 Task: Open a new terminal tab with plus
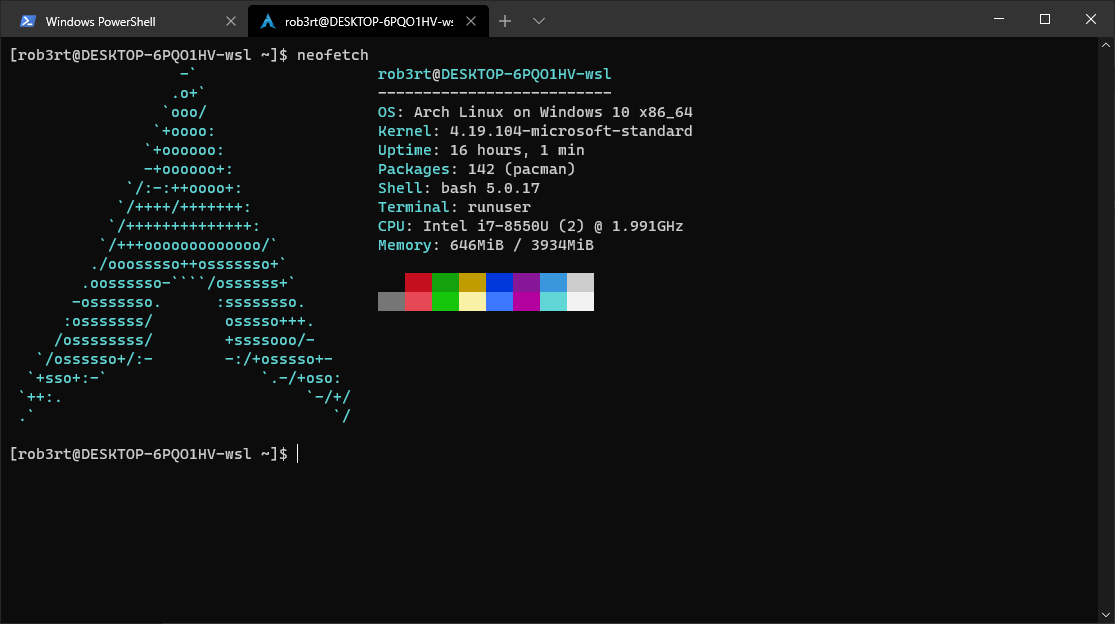point(505,21)
